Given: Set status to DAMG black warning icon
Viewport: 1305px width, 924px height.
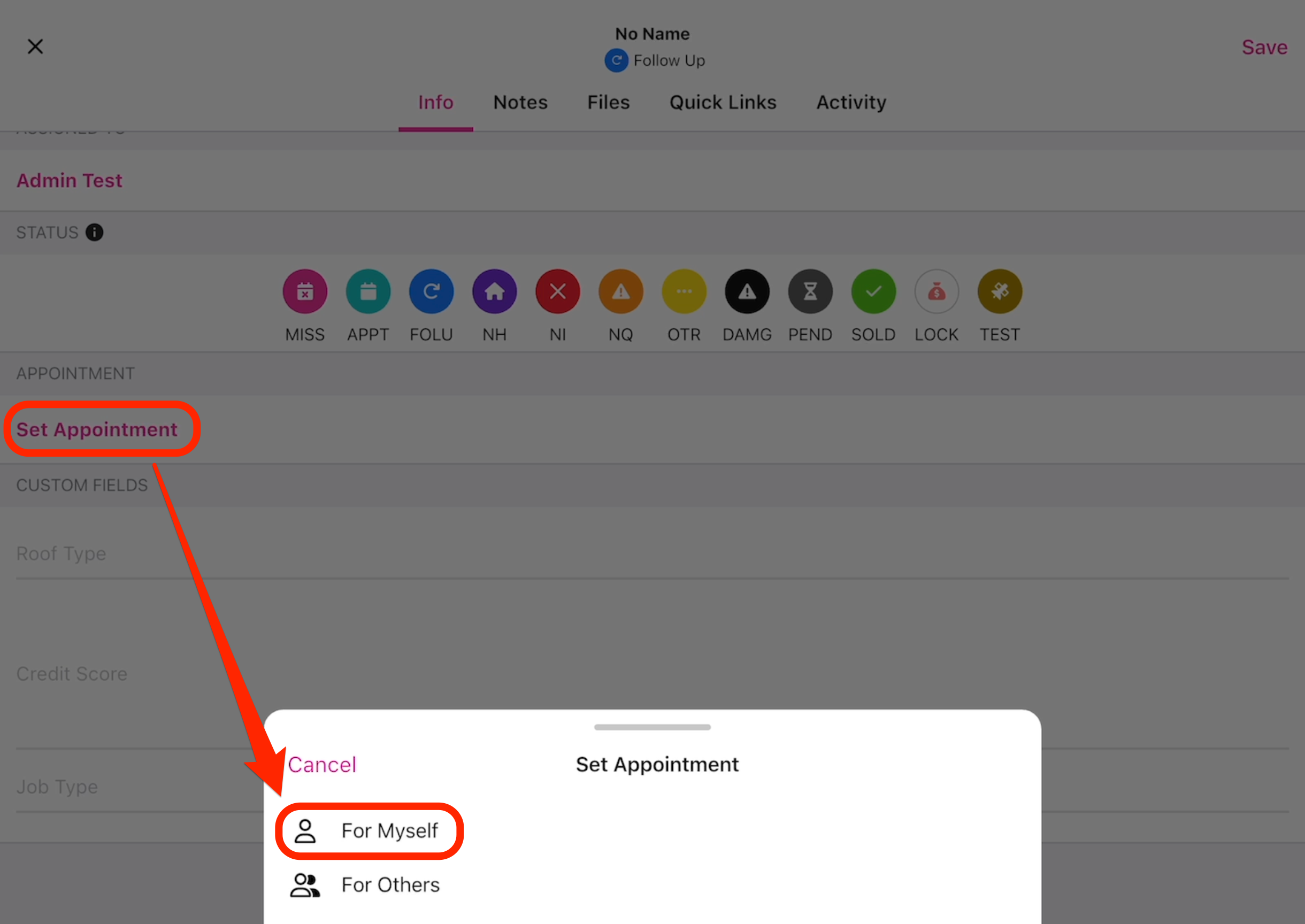Looking at the screenshot, I should tap(747, 292).
